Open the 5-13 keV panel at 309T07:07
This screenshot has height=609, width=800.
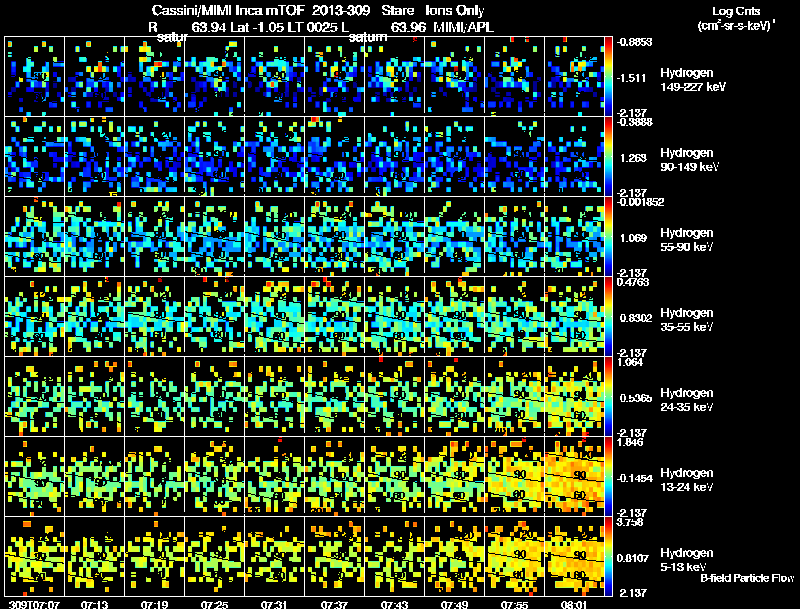[35, 556]
